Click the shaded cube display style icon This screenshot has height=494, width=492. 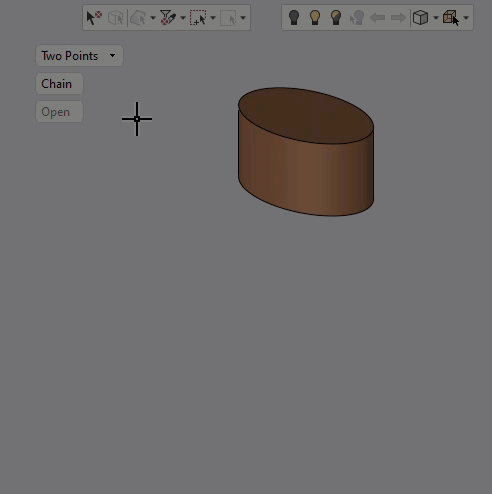pyautogui.click(x=420, y=18)
